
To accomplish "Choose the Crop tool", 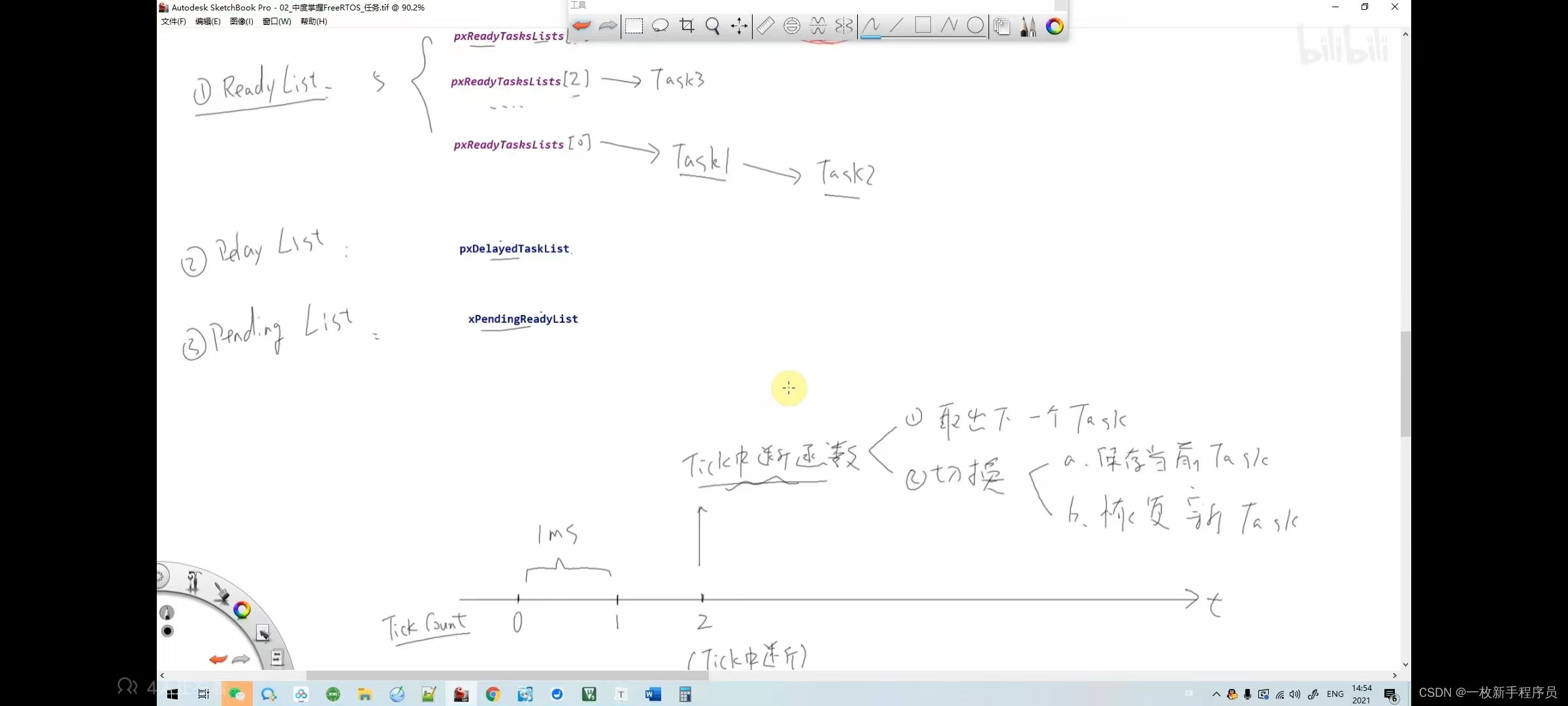I will 687,26.
